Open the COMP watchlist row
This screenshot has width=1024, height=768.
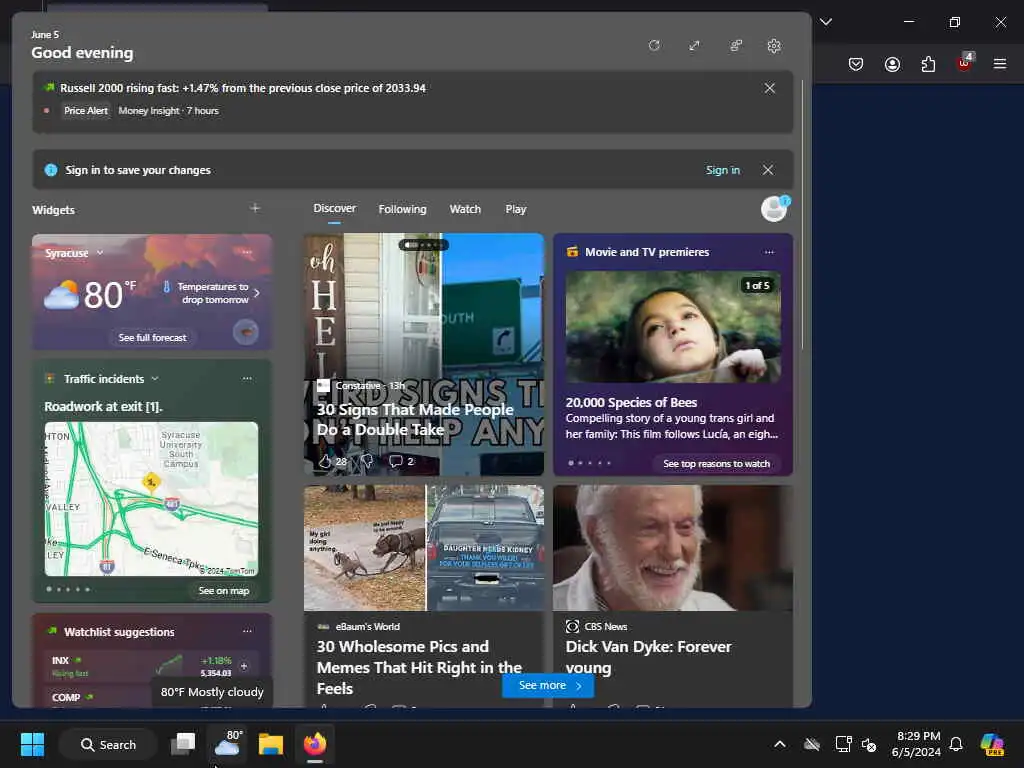click(98, 697)
